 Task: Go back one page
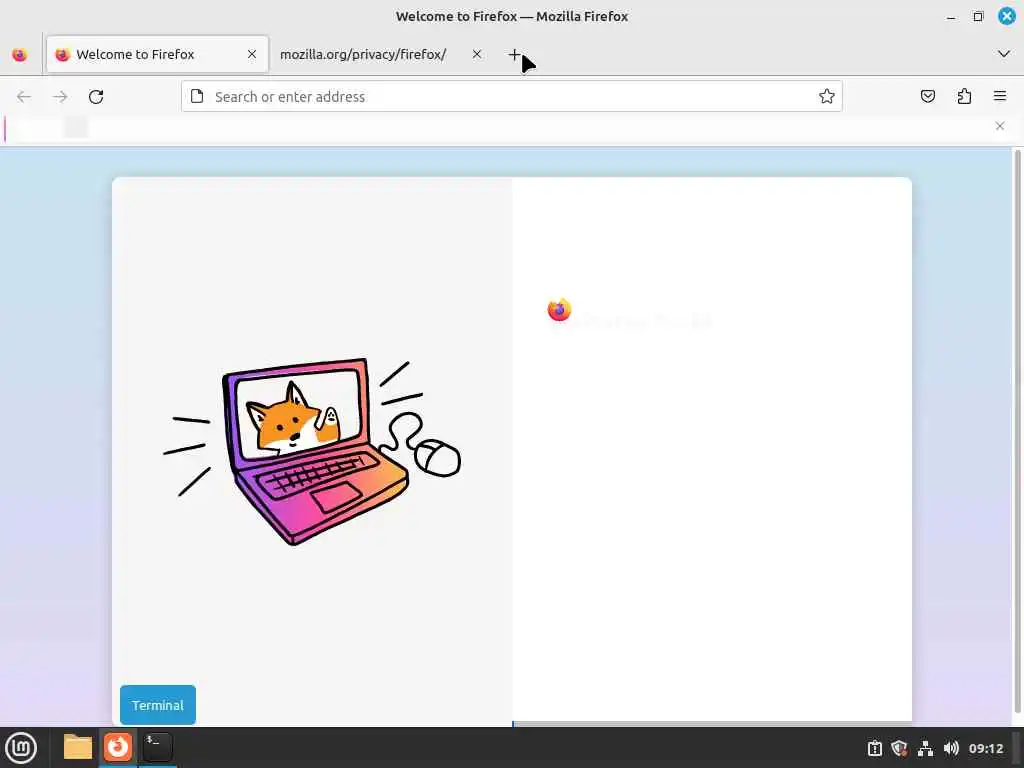click(24, 97)
